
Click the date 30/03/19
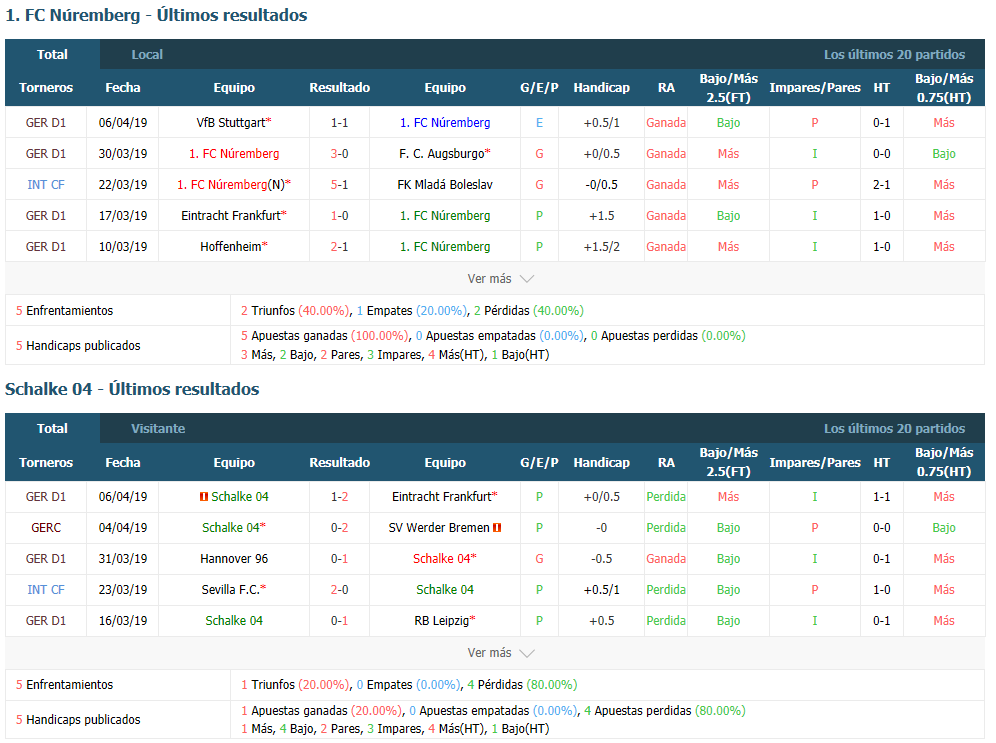[123, 154]
